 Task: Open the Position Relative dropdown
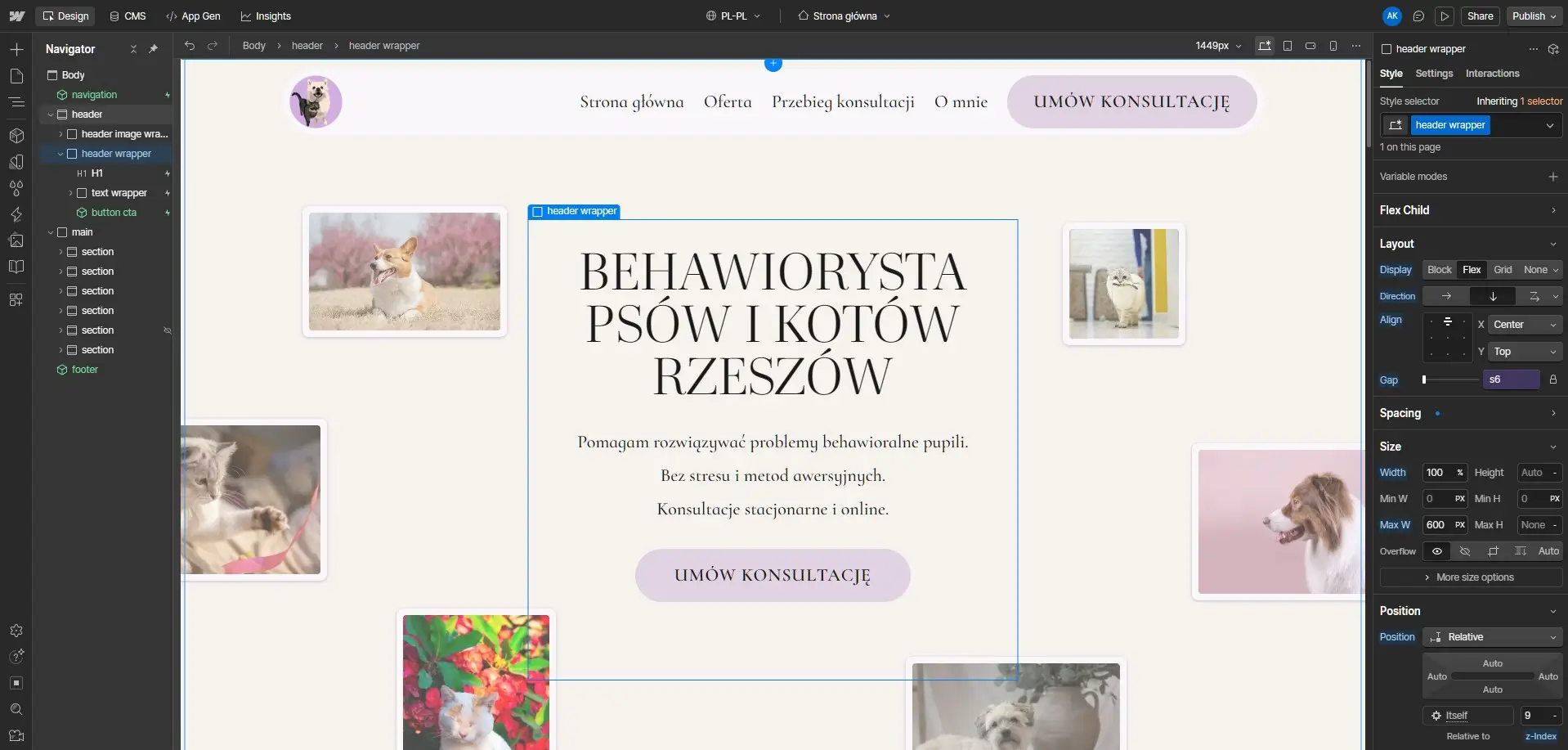point(1493,637)
